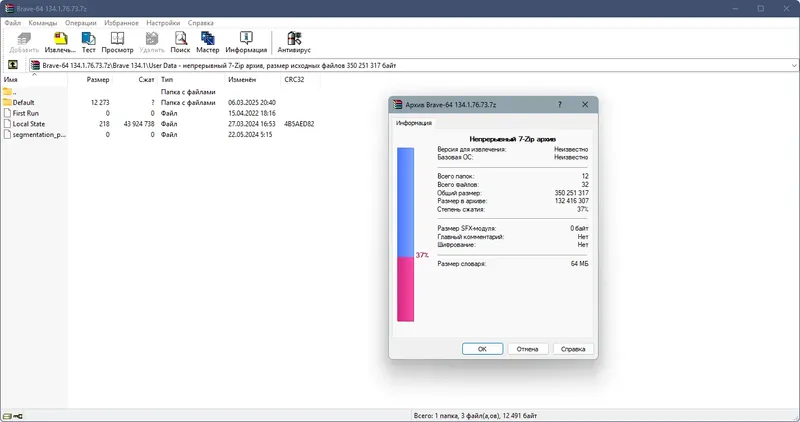Image resolution: width=800 pixels, height=422 pixels.
Task: Click the archive icon in the dialog title
Action: tap(398, 104)
